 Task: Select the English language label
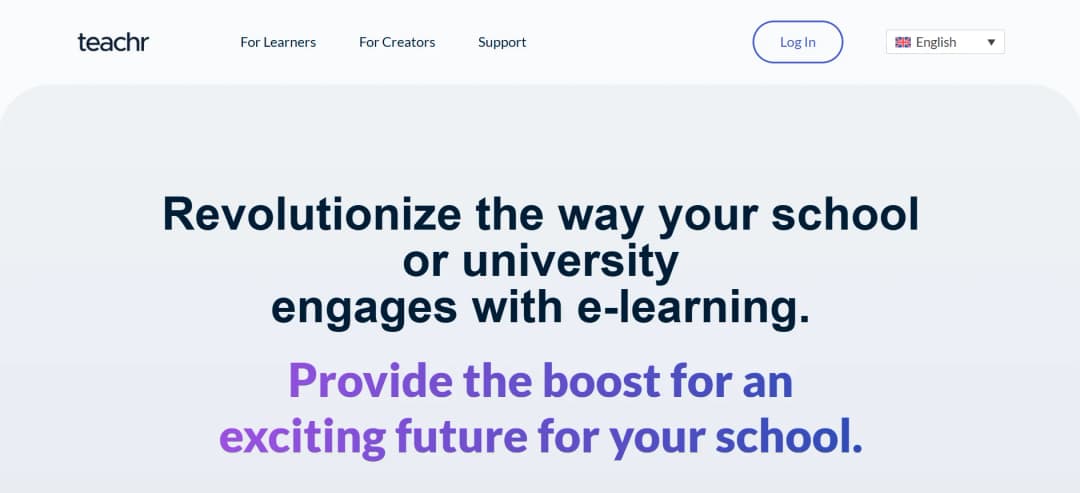point(936,42)
